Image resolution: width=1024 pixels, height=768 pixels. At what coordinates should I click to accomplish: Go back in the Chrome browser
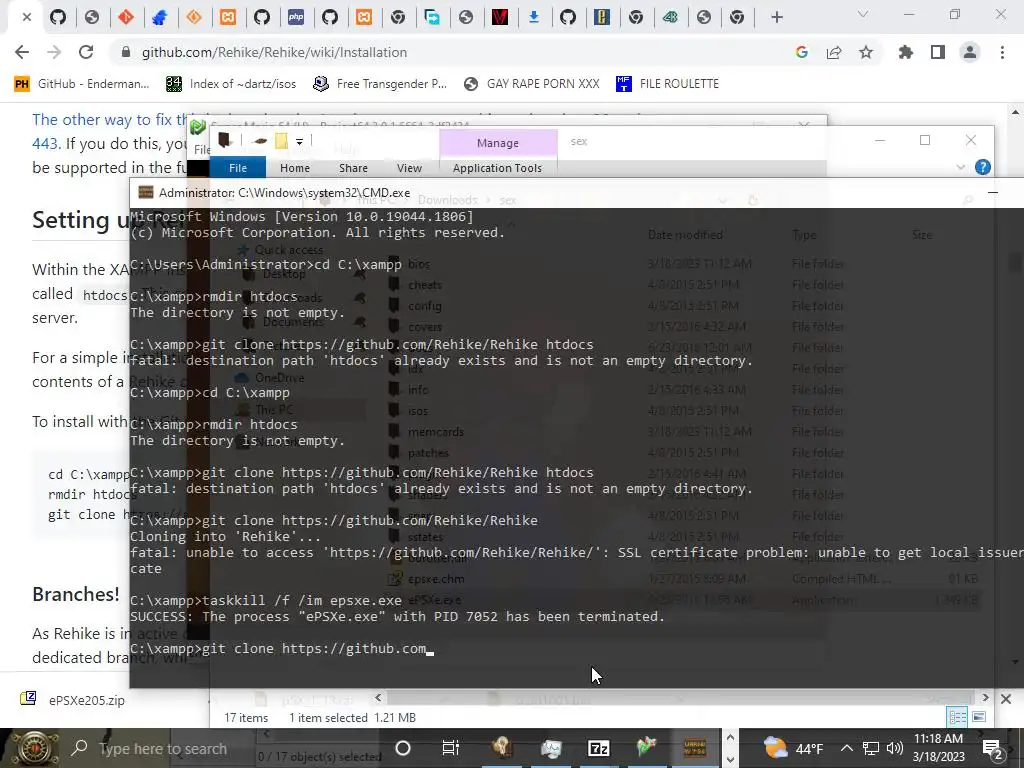pos(22,52)
